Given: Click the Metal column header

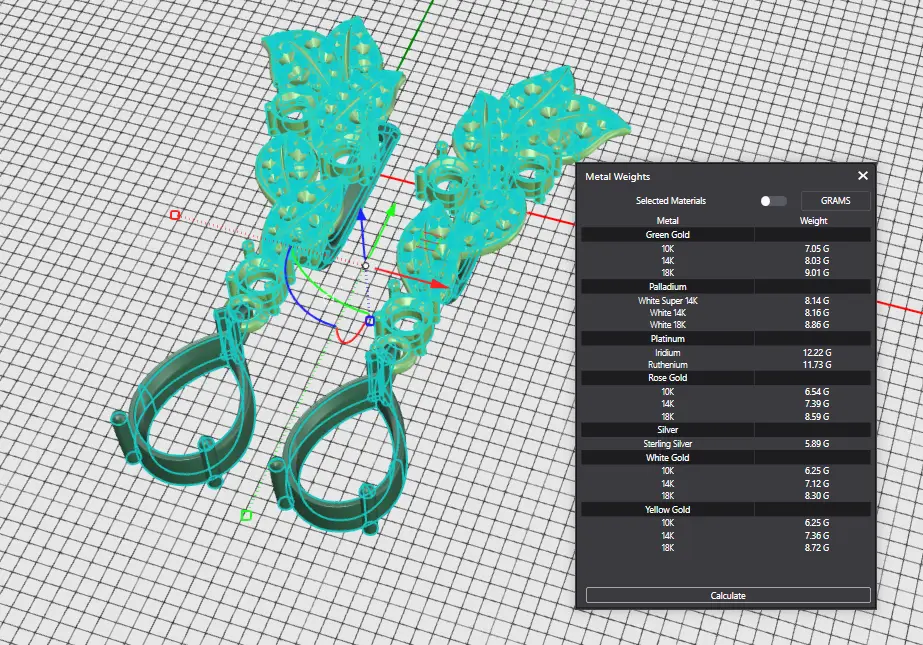Looking at the screenshot, I should pos(668,220).
